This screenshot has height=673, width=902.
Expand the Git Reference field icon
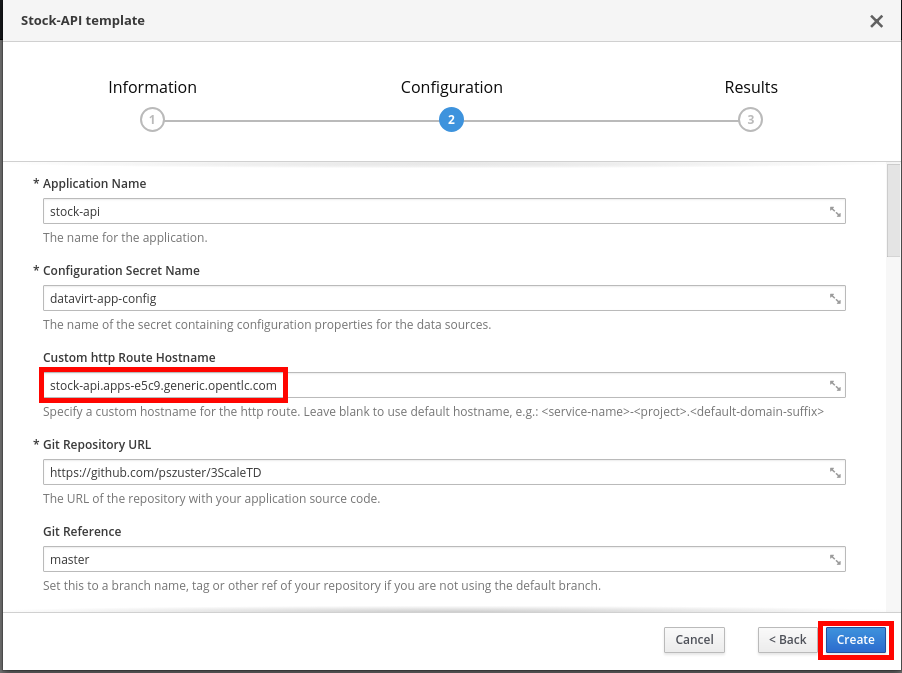click(x=835, y=560)
